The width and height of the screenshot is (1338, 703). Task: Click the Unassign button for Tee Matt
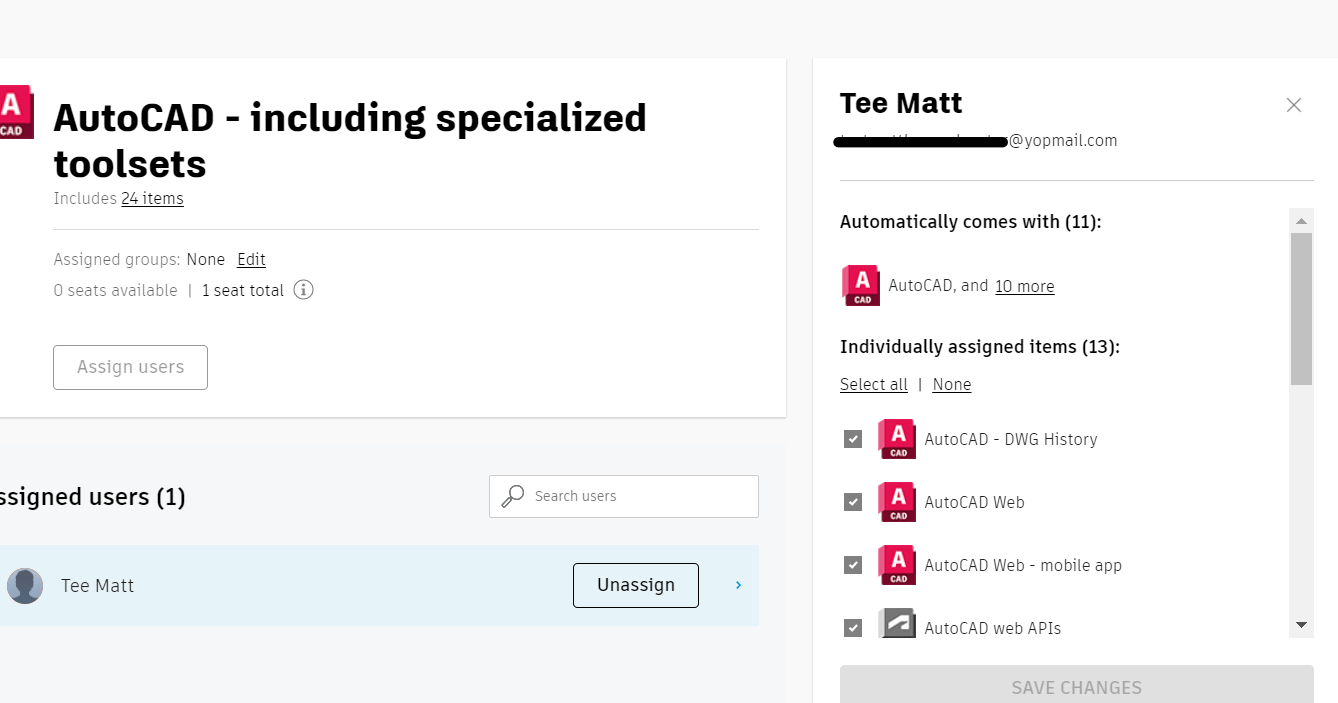pos(635,585)
